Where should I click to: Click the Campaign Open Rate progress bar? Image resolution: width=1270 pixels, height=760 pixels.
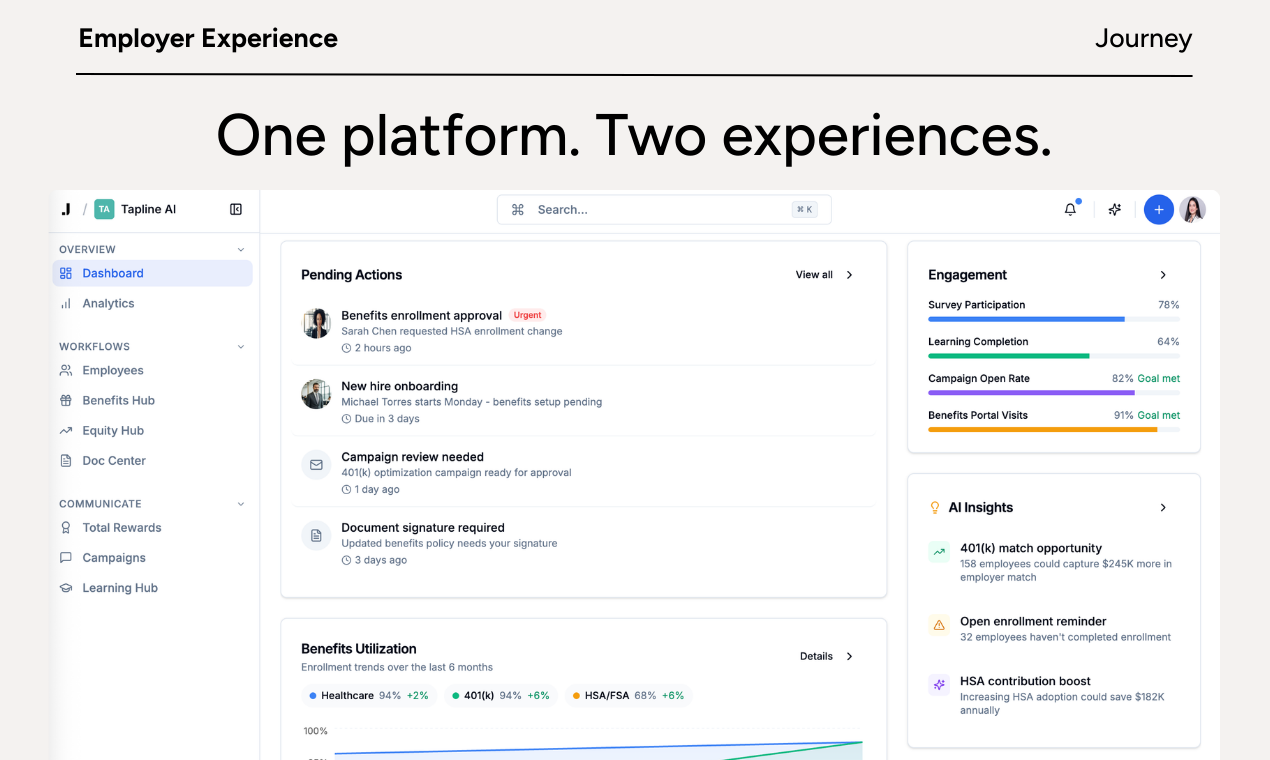click(x=1054, y=393)
